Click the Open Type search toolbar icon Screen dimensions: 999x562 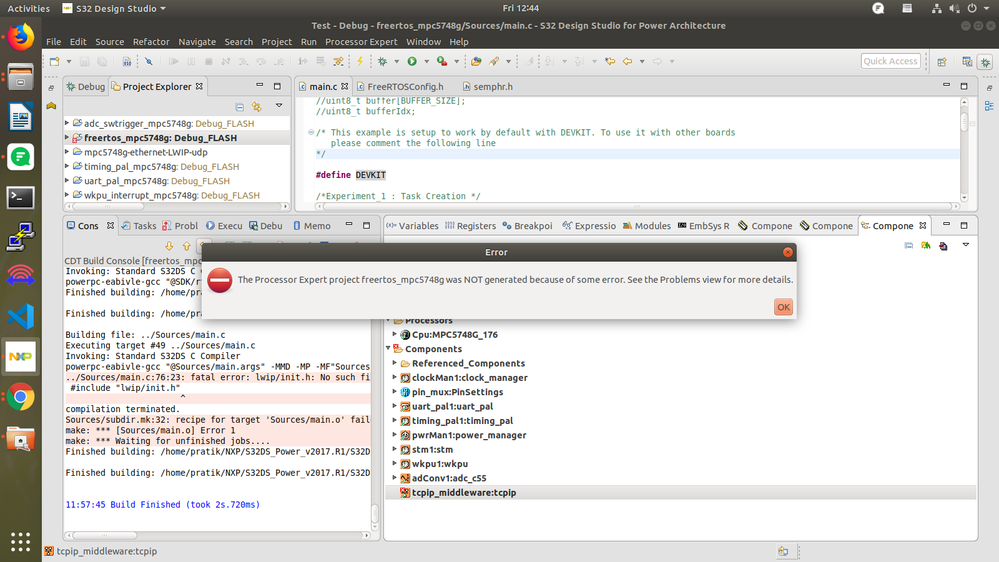pyautogui.click(x=476, y=61)
